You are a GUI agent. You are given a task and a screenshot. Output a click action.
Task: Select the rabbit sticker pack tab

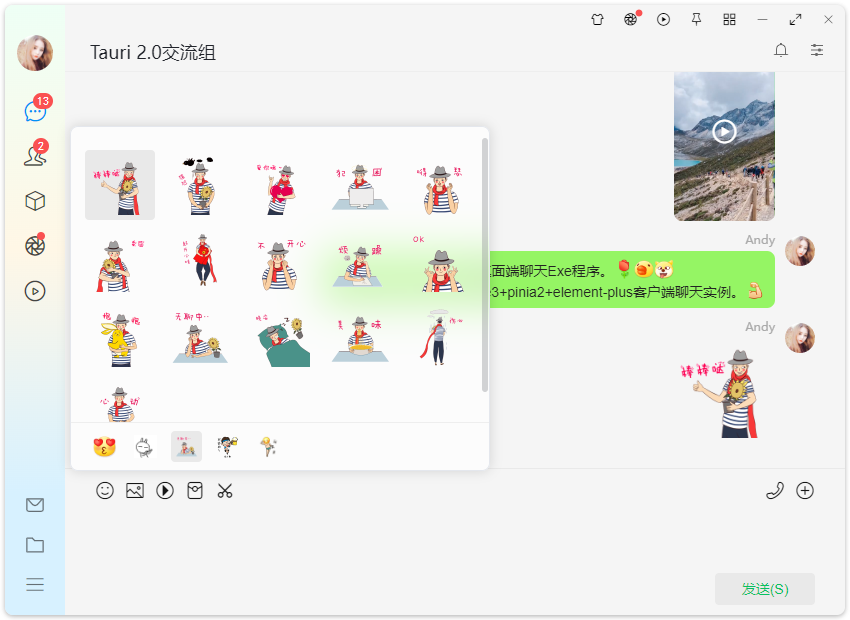point(145,447)
